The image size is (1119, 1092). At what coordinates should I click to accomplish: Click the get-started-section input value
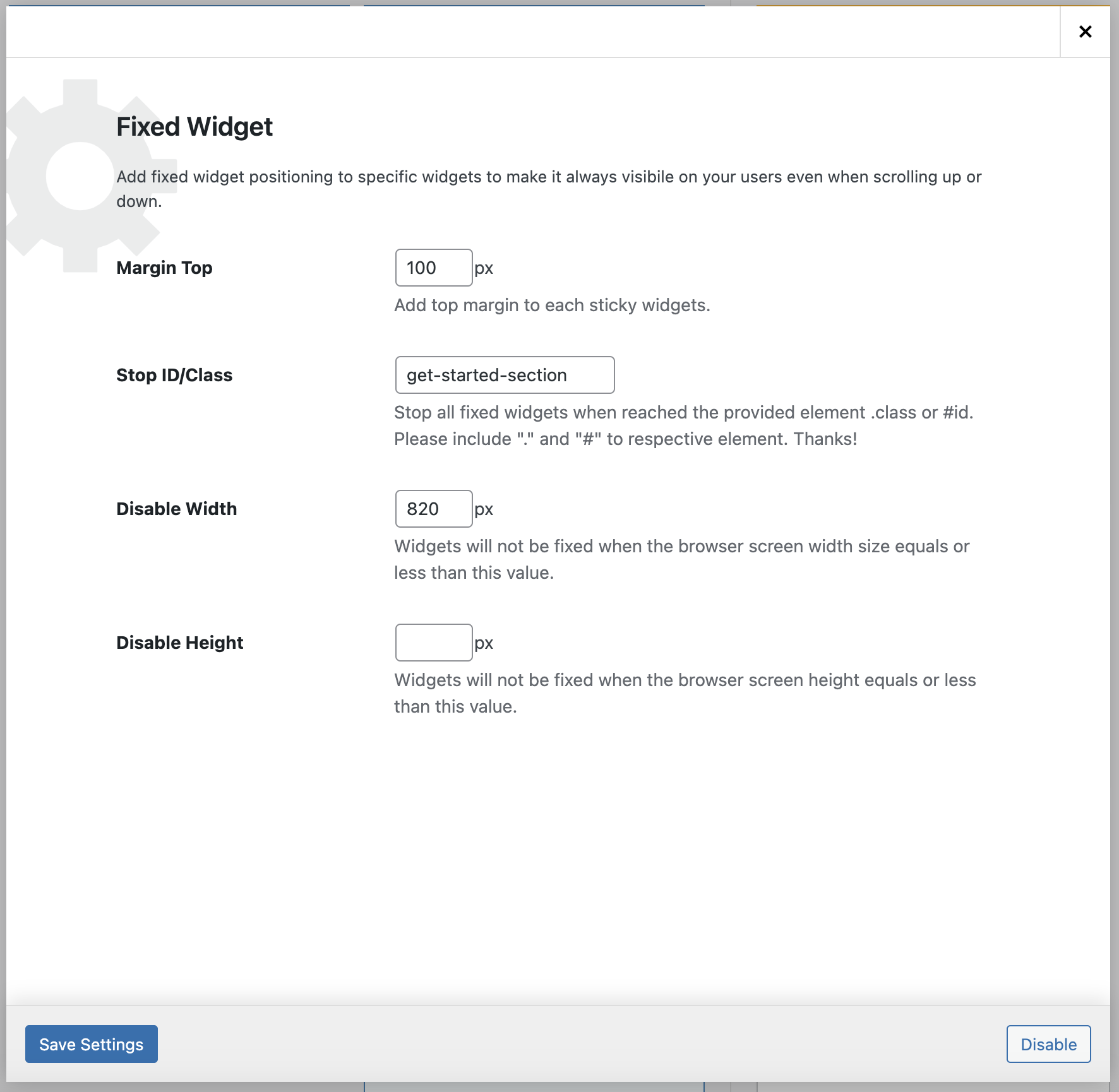coord(486,374)
